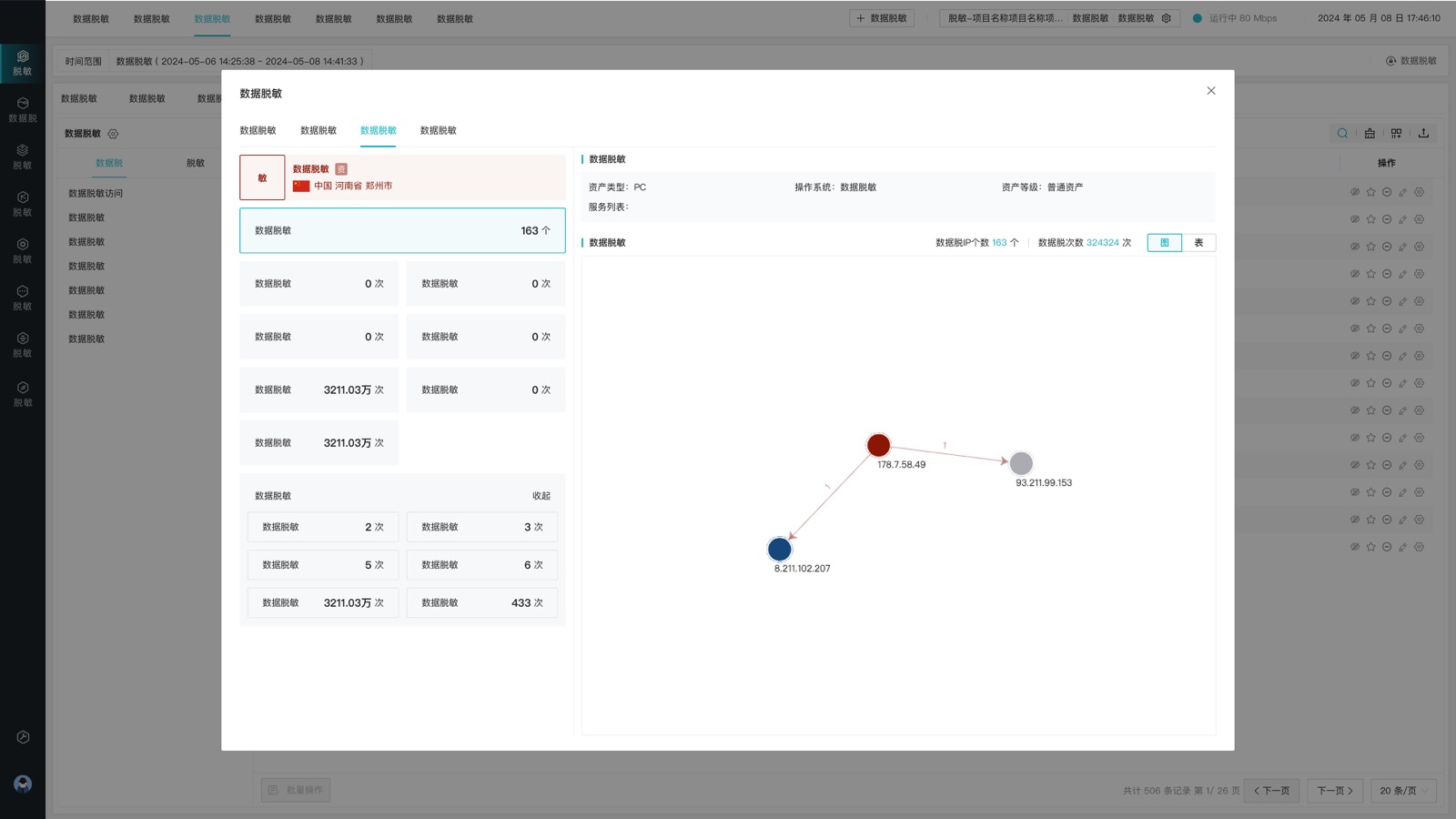Image resolution: width=1456 pixels, height=819 pixels.
Task: Switch the relation view to 表 table mode
Action: click(x=1198, y=243)
